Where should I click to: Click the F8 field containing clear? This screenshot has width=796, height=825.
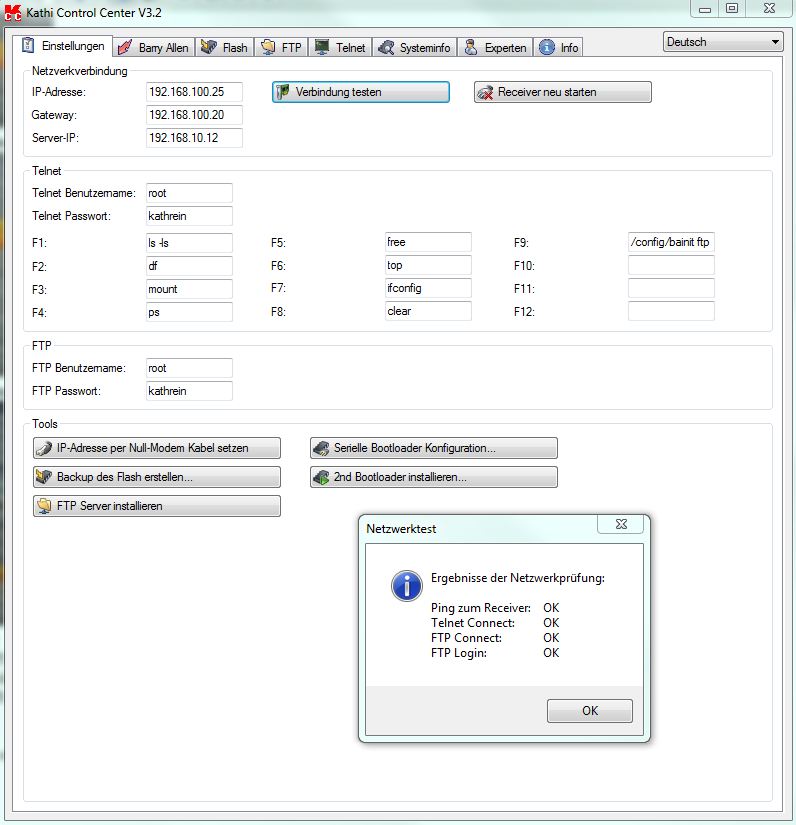pyautogui.click(x=428, y=311)
